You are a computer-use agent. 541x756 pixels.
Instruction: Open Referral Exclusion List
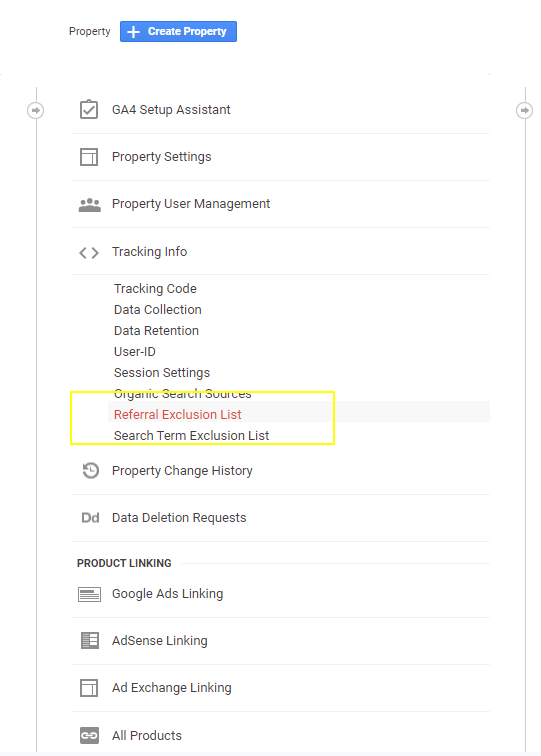(x=177, y=414)
